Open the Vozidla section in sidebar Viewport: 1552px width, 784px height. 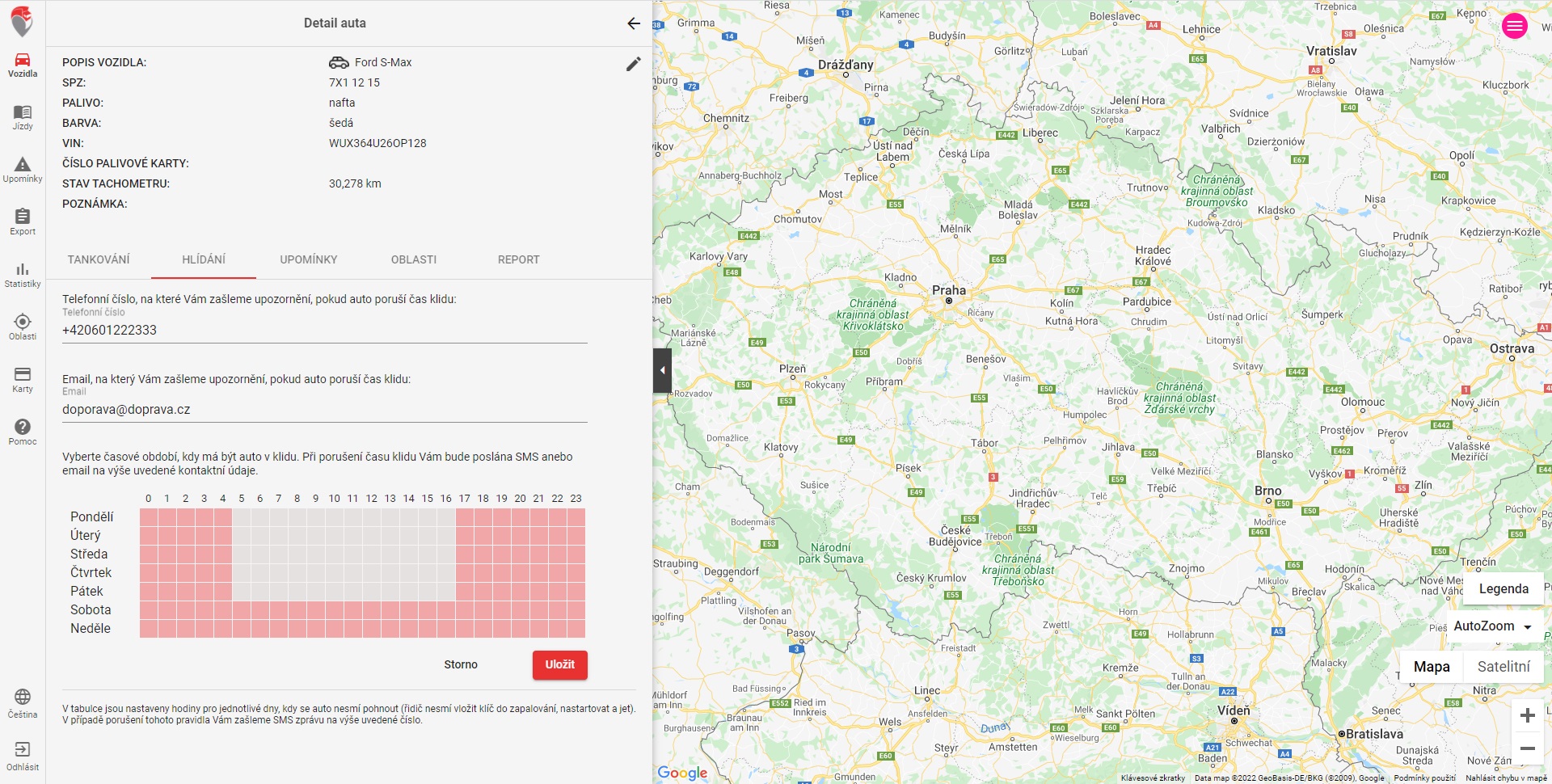pos(23,65)
